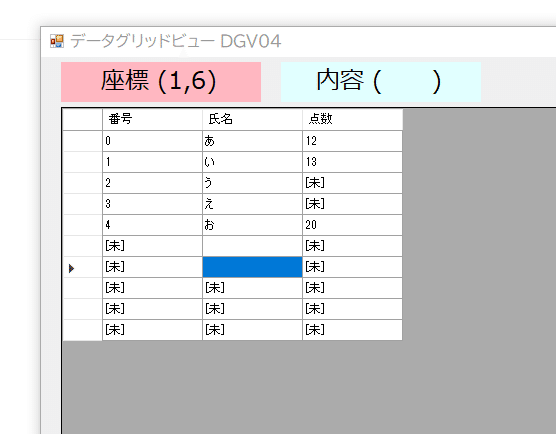Select the 点数 cell containing 20
556x434 pixels.
[x=352, y=225]
